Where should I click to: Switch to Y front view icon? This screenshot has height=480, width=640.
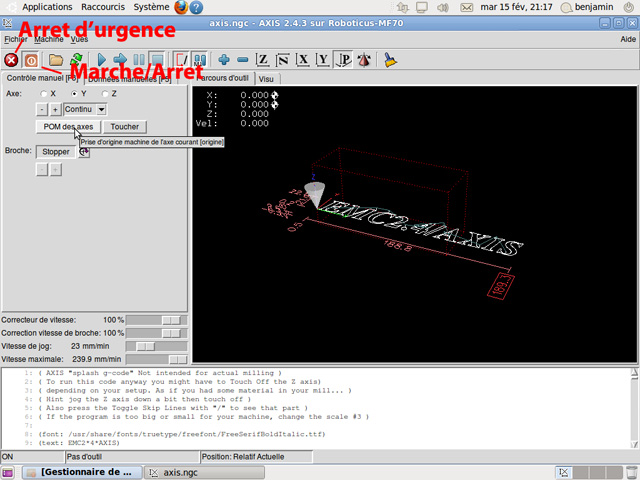322,60
